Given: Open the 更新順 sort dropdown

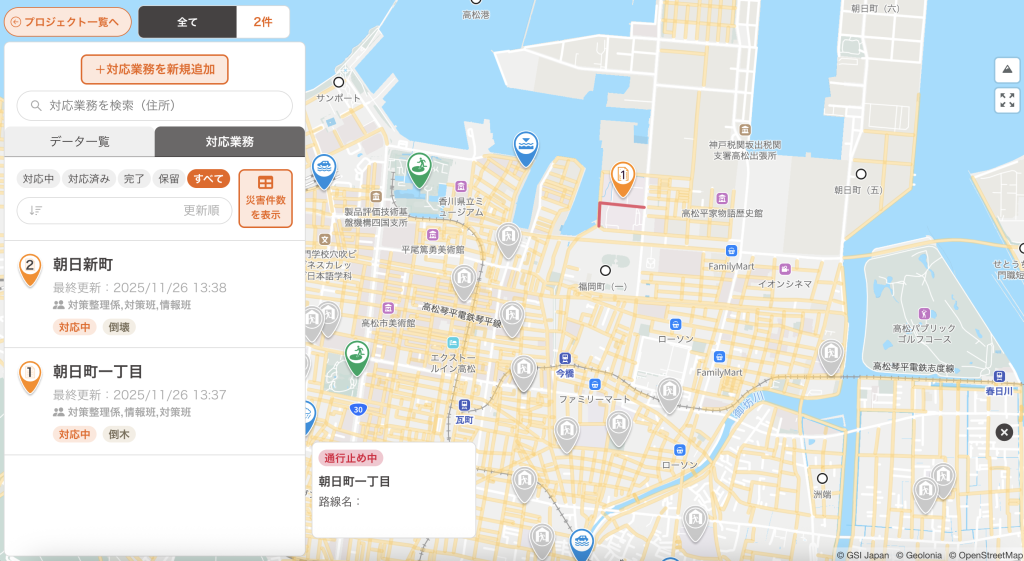Looking at the screenshot, I should tap(125, 210).
